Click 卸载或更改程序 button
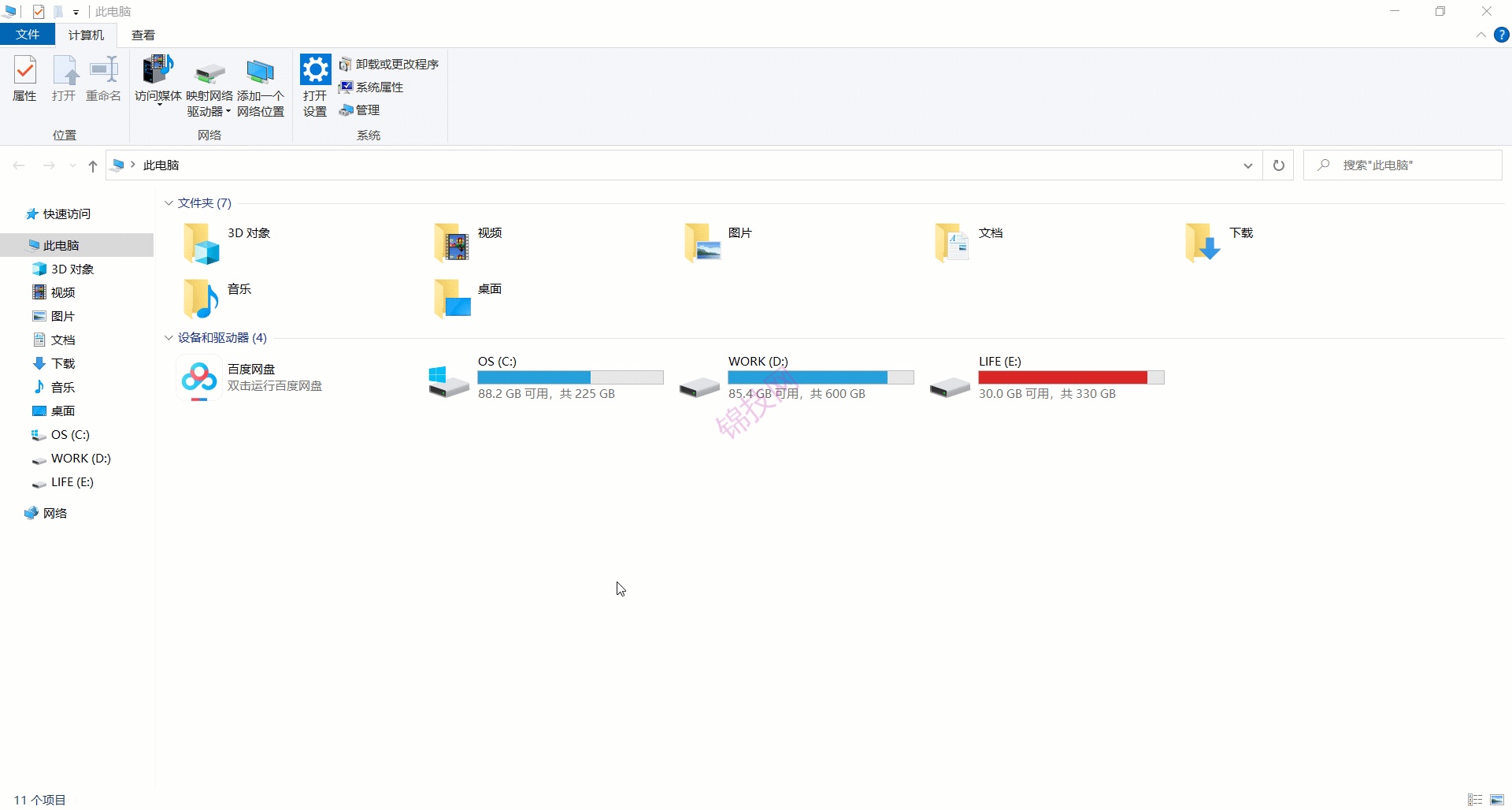This screenshot has width=1512, height=810. (389, 64)
